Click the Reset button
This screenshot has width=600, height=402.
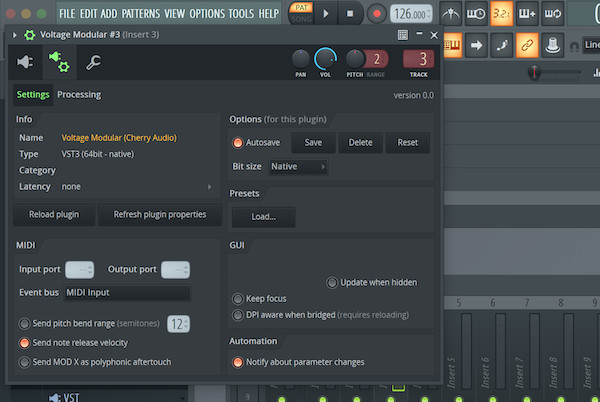[x=408, y=143]
